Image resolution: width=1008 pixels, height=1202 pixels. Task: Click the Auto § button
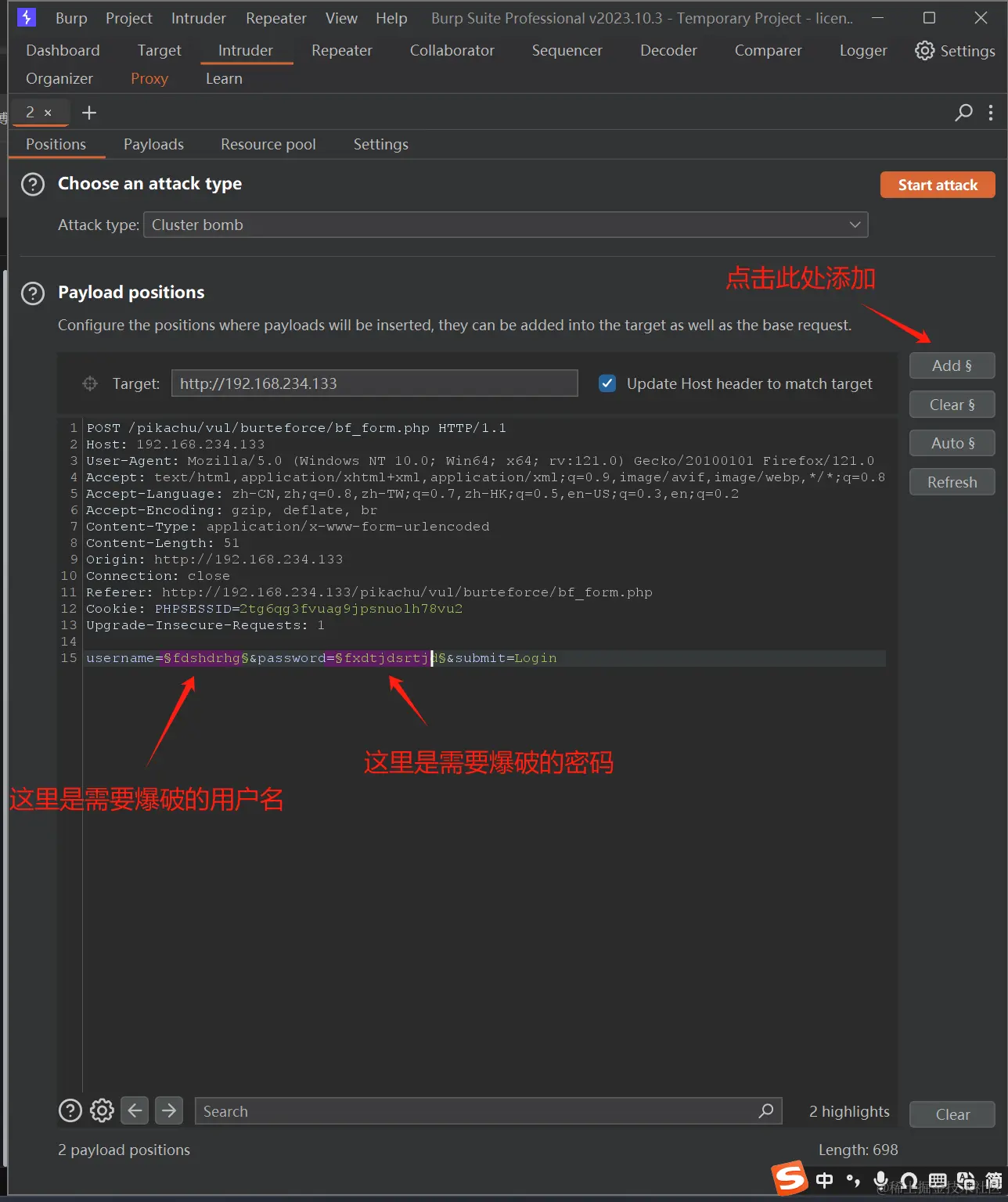pos(952,443)
